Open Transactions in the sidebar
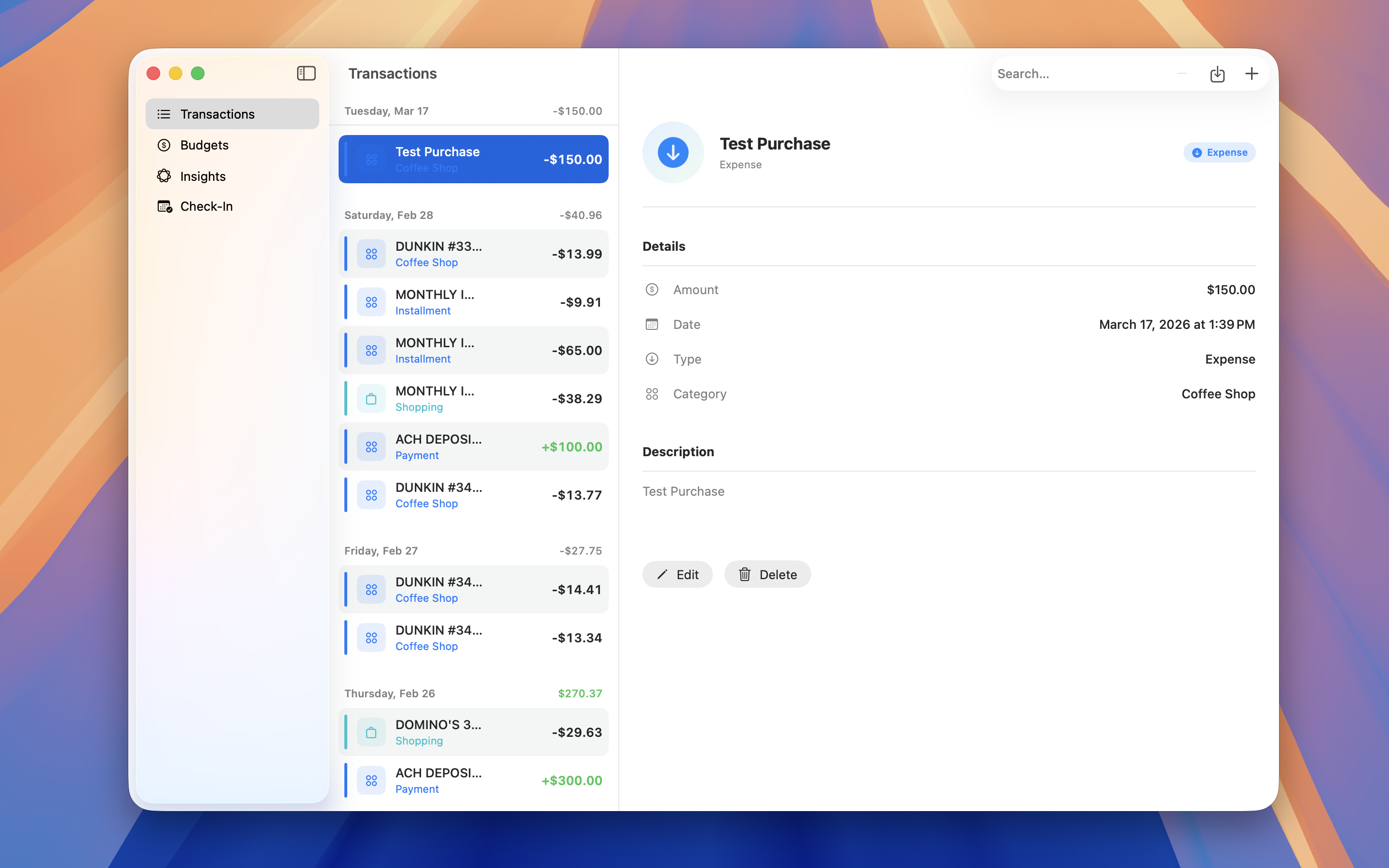This screenshot has height=868, width=1389. coord(232,114)
